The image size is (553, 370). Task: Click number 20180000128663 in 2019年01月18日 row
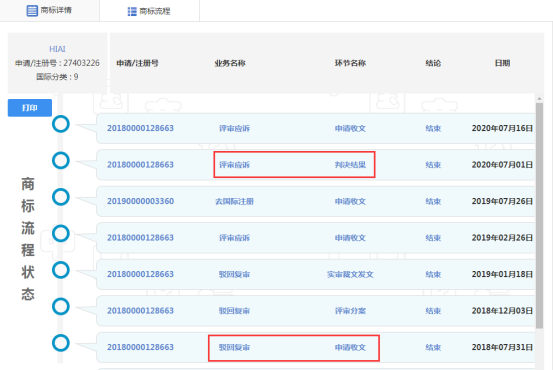[140, 274]
